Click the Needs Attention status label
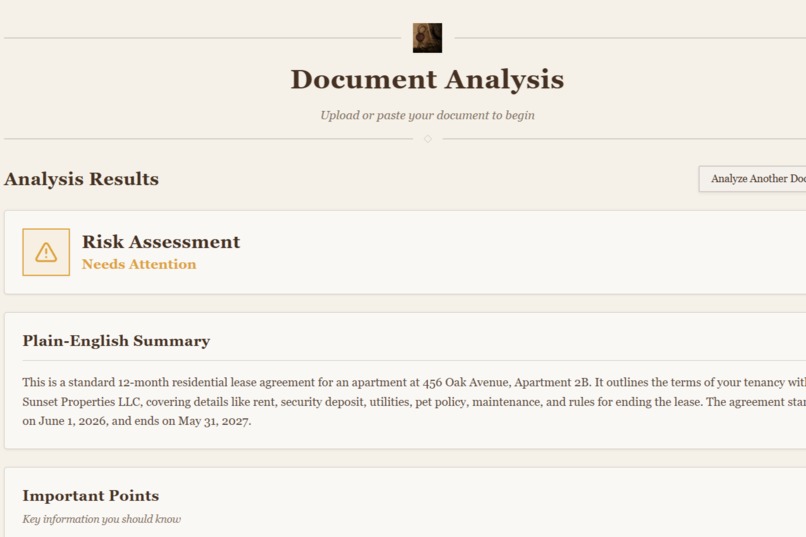Viewport: 806px width, 537px height. 139,264
